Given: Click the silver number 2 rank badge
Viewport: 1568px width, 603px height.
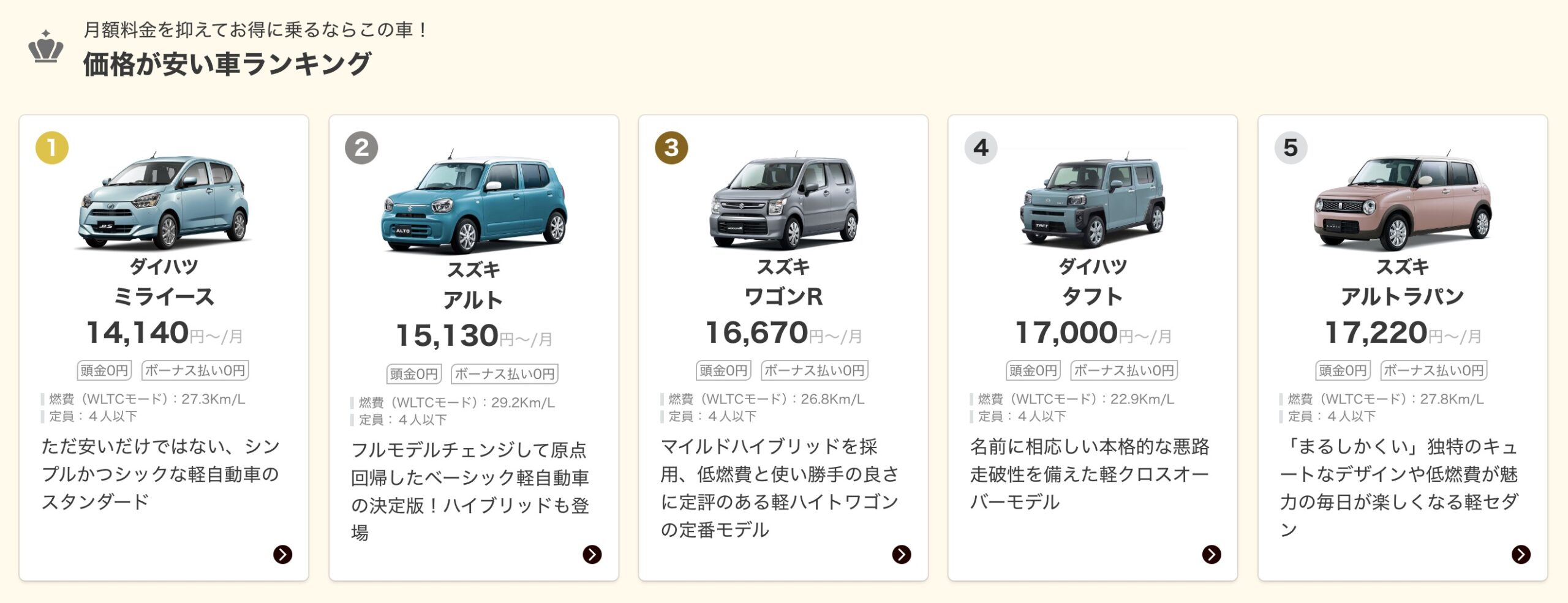Looking at the screenshot, I should pyautogui.click(x=361, y=148).
